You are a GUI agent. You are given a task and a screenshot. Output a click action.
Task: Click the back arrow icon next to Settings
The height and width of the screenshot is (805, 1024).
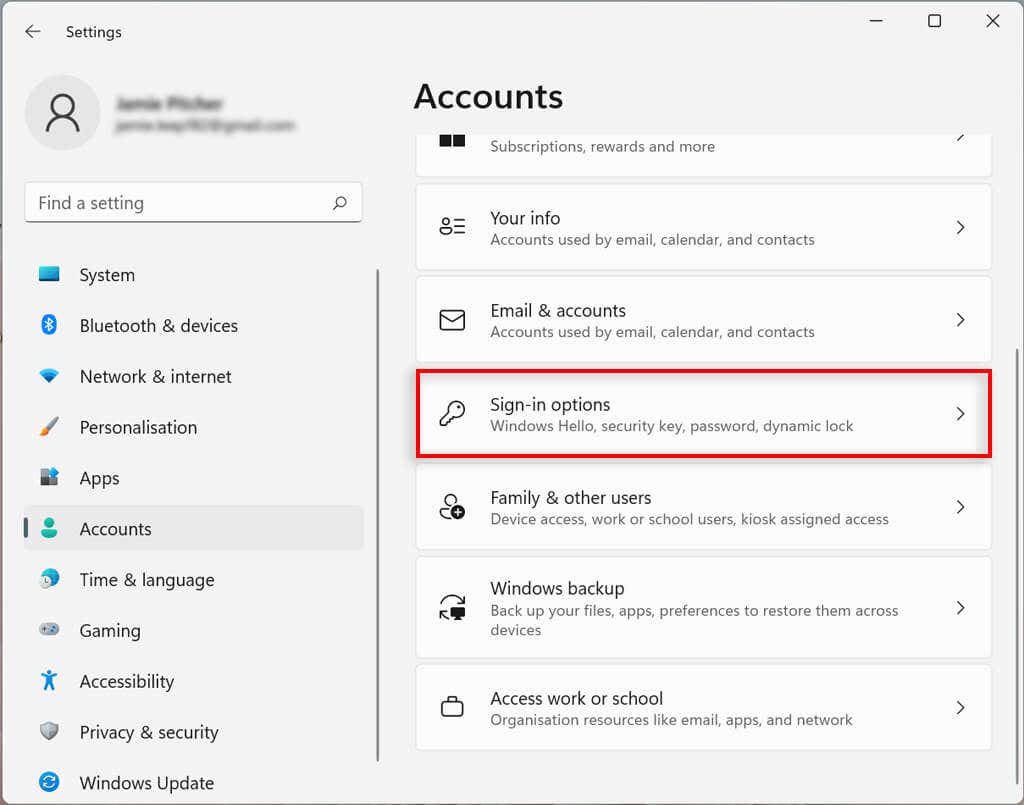33,31
